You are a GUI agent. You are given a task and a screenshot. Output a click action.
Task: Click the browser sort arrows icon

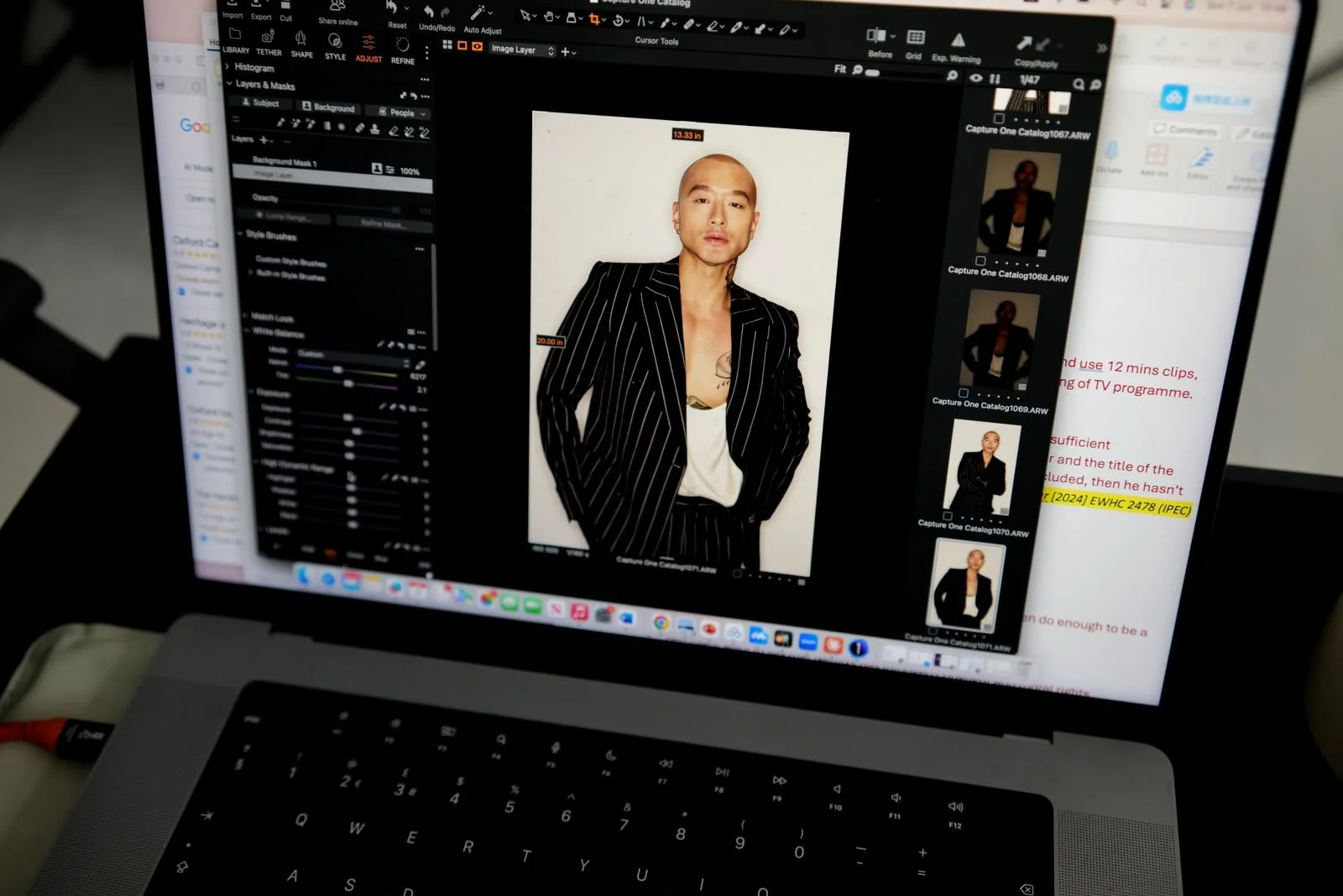point(995,78)
